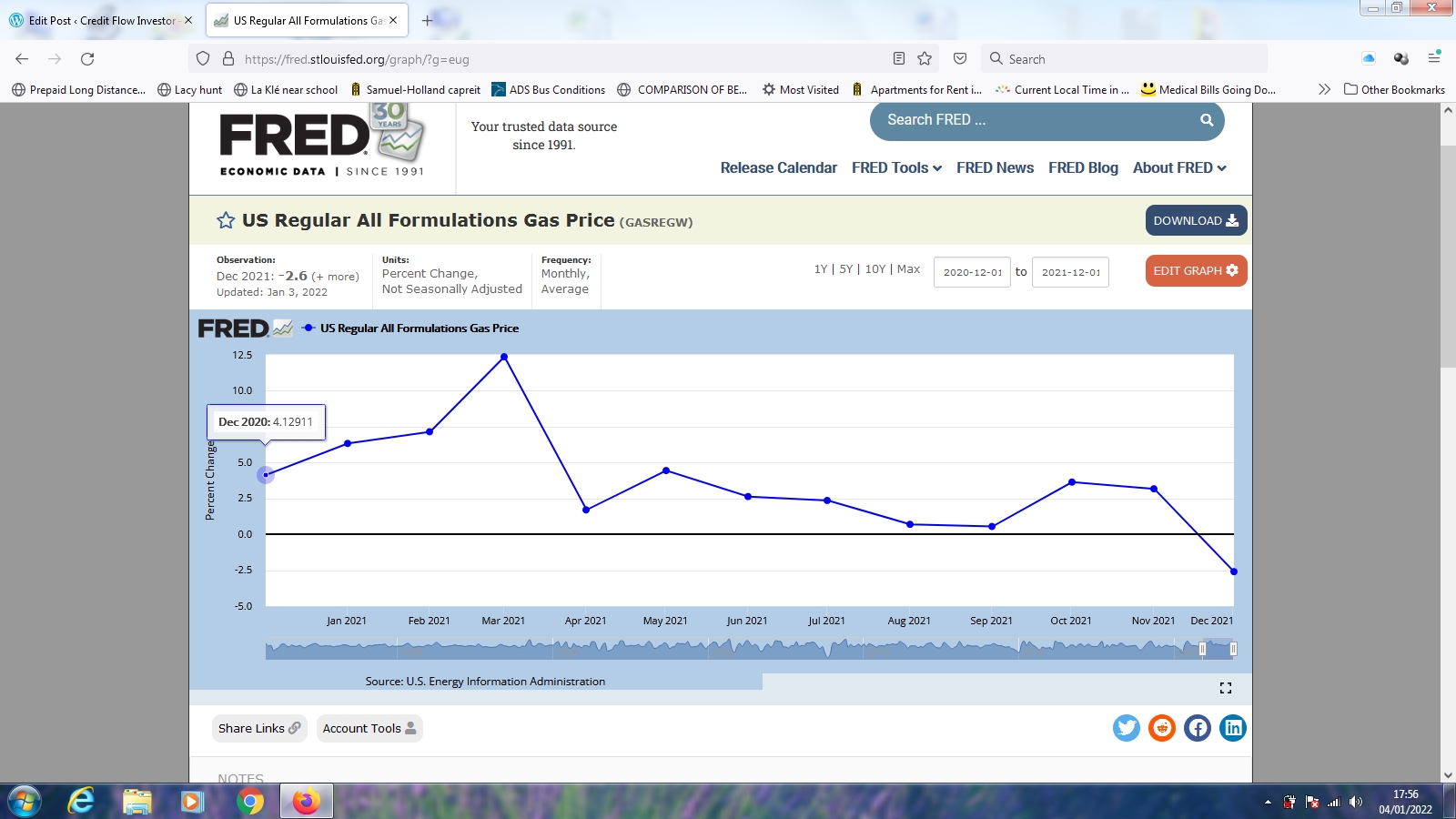
Task: Share the graph on Facebook
Action: [1198, 728]
